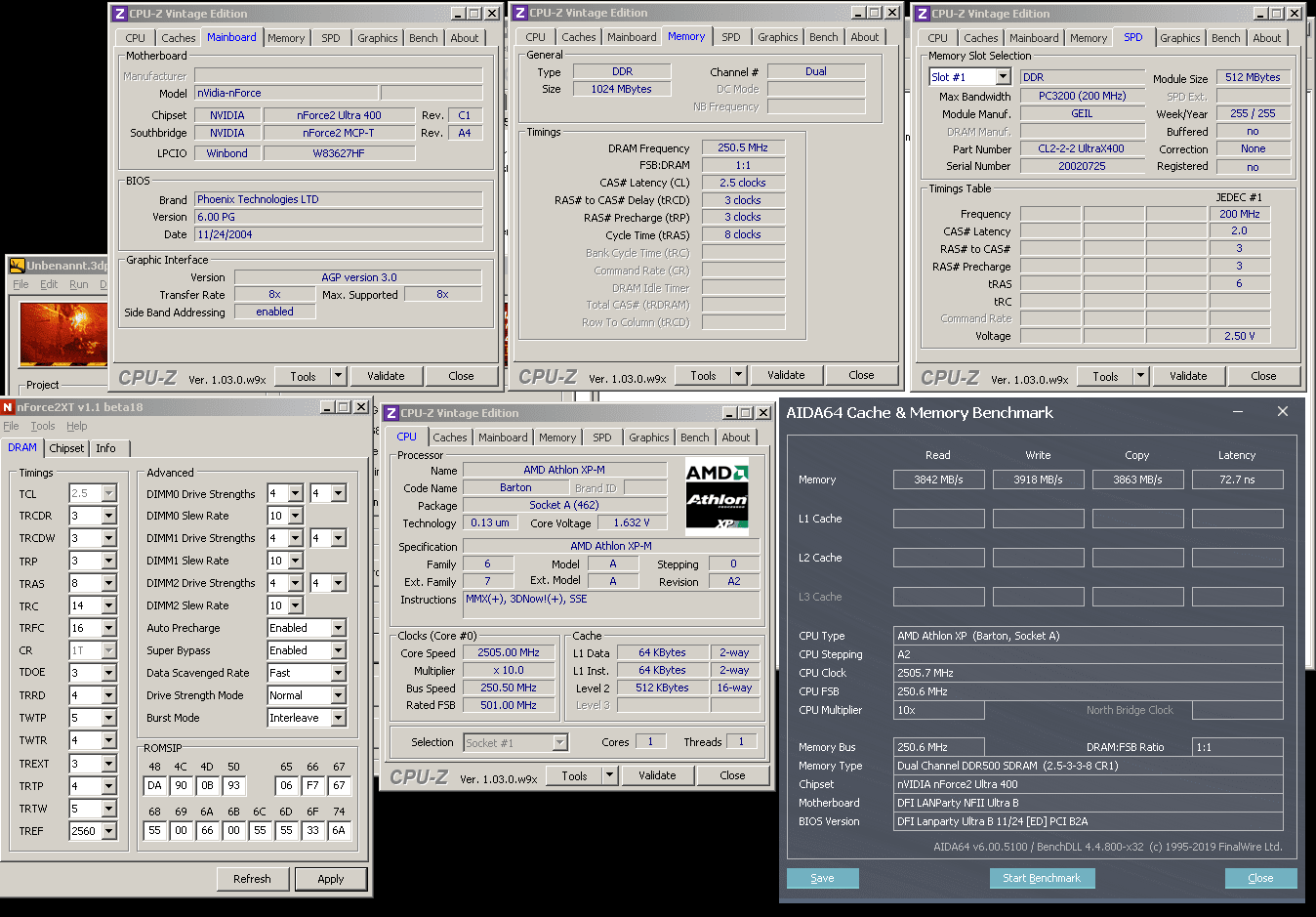Screen dimensions: 1316x917
Task: Click the CPU-Z Z icon in SPD window title
Action: click(x=922, y=14)
